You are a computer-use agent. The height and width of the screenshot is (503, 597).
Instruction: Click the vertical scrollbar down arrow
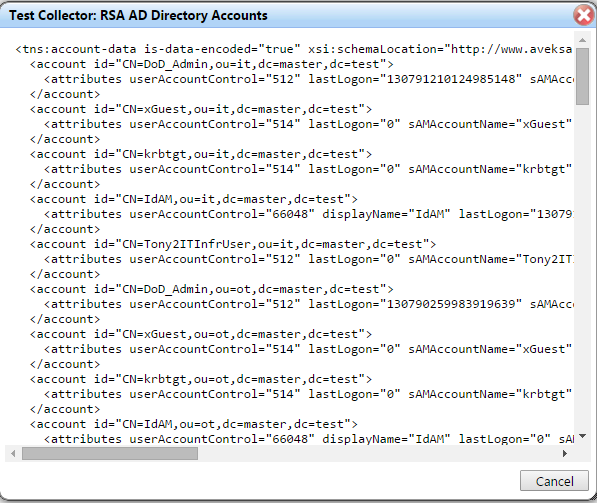point(582,436)
